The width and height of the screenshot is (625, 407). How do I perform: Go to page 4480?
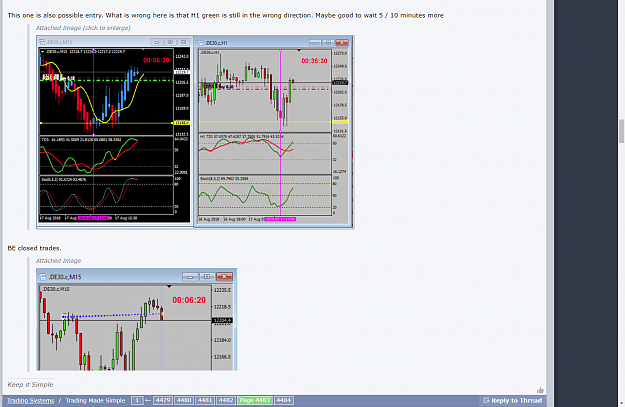[x=184, y=401]
